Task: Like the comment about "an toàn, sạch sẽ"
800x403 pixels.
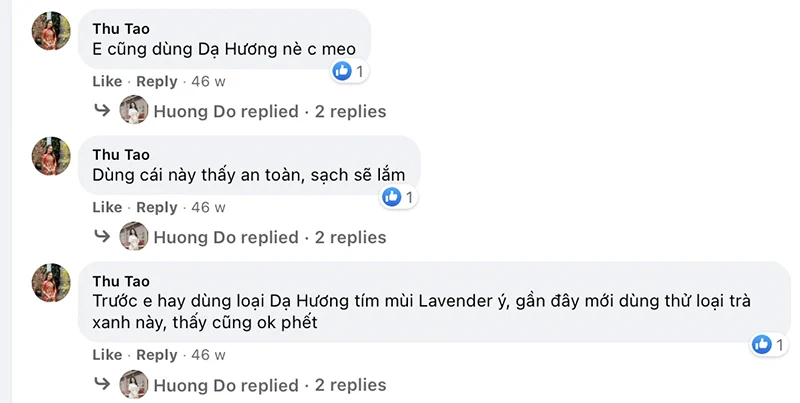Action: [107, 207]
